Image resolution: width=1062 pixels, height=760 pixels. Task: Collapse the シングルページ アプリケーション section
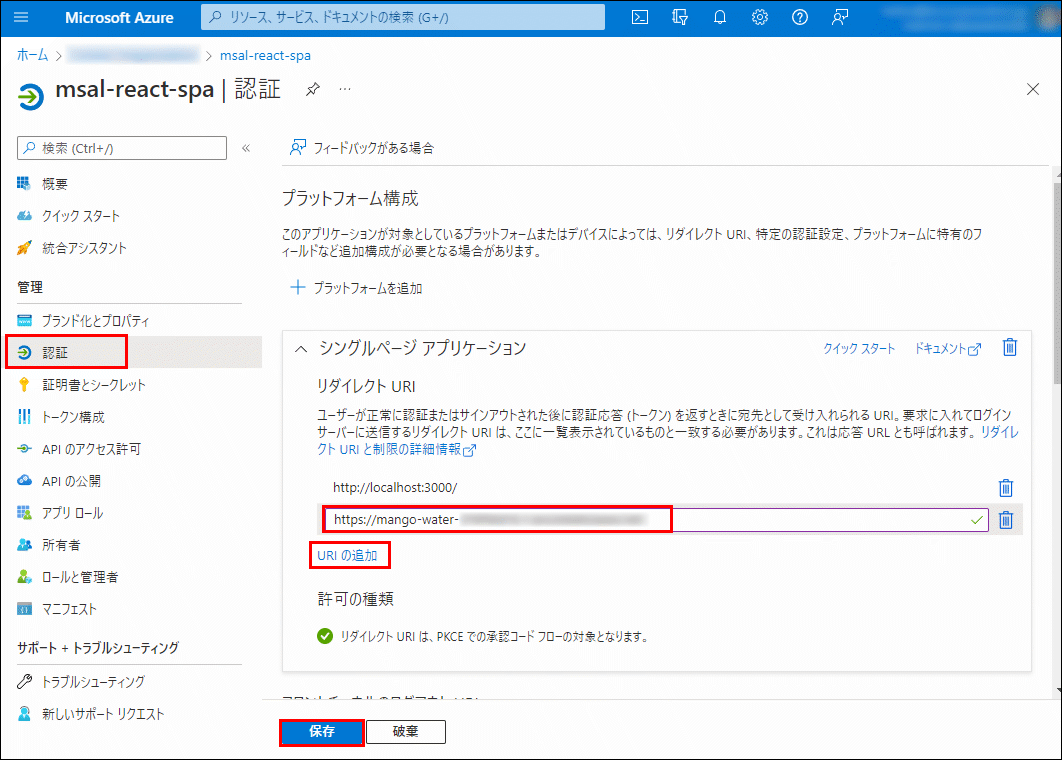tap(301, 349)
